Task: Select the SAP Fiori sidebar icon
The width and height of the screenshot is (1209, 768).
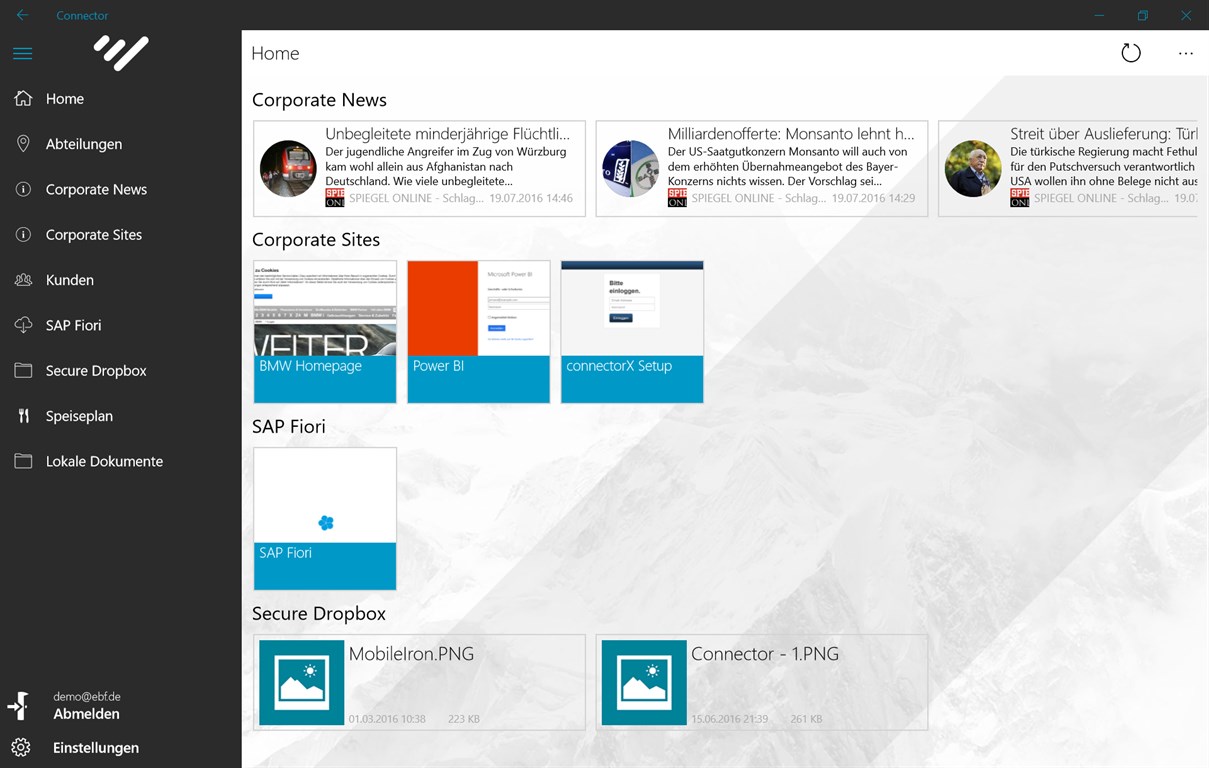Action: [x=22, y=325]
